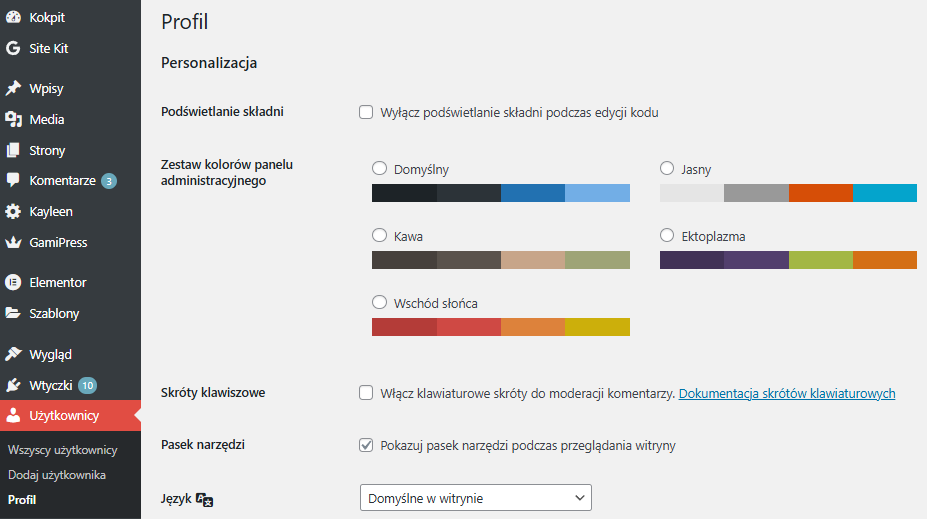Open the keyboard shortcuts documentation link
Image resolution: width=927 pixels, height=519 pixels.
786,394
